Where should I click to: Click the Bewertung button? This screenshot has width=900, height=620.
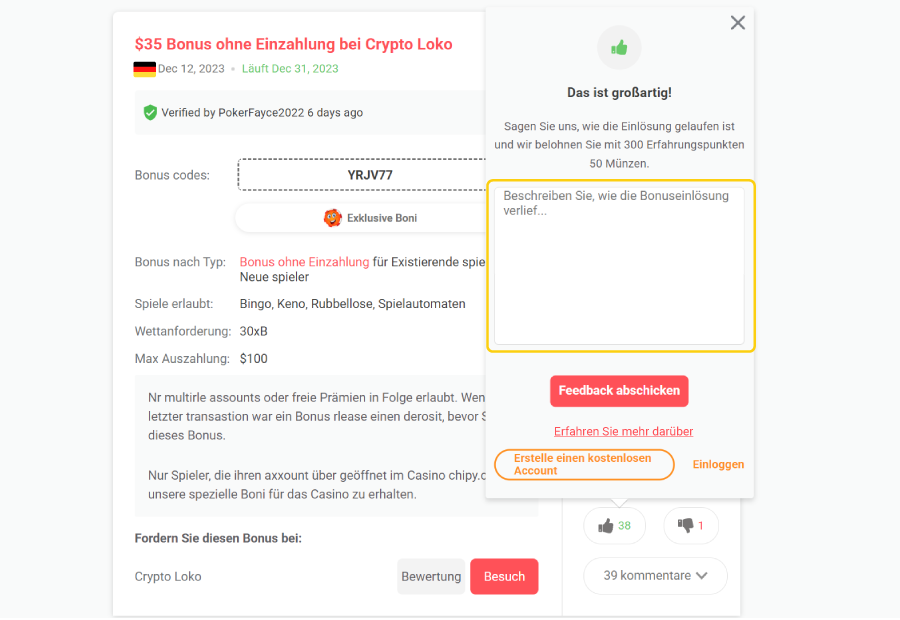coord(431,576)
